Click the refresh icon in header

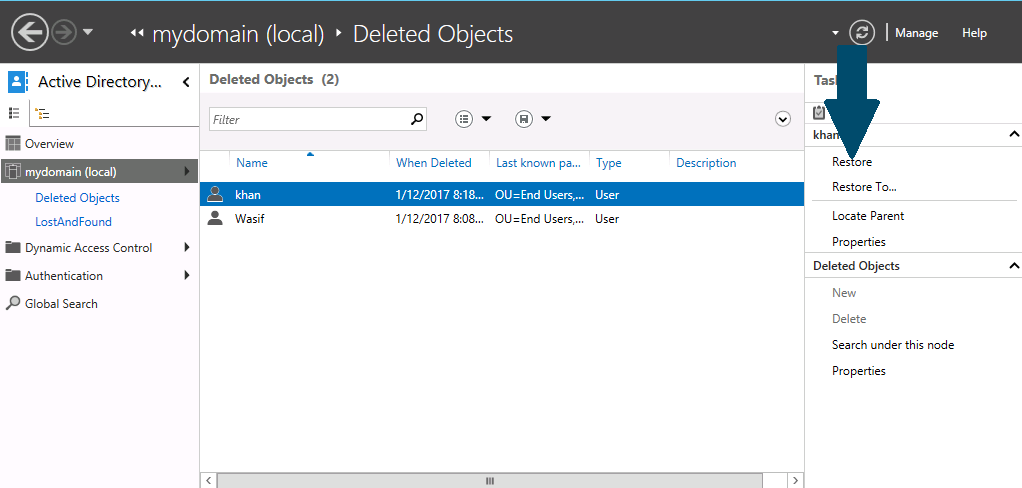point(862,33)
